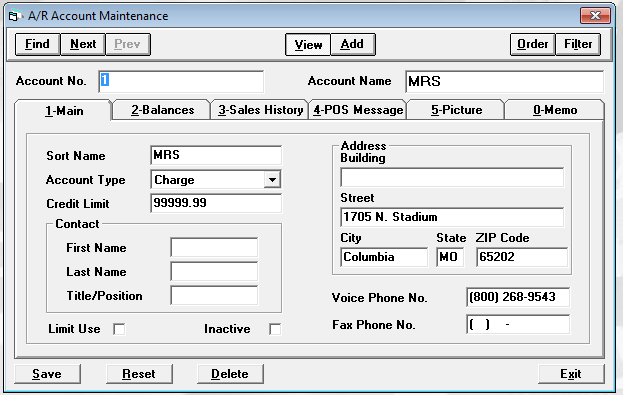The width and height of the screenshot is (623, 395).
Task: Open the 4-POS Message tab
Action: [358, 110]
